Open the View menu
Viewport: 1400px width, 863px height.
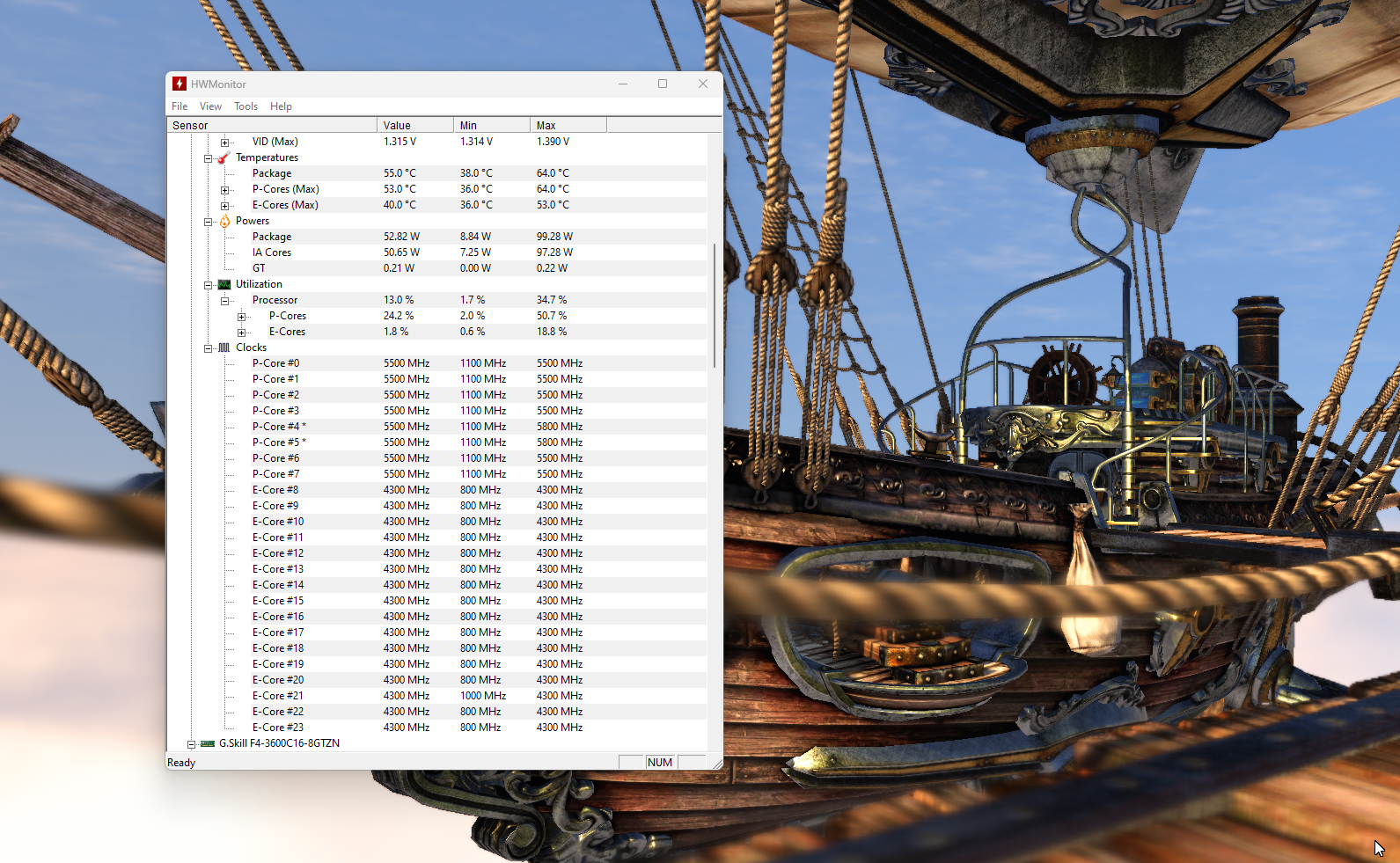pyautogui.click(x=210, y=106)
